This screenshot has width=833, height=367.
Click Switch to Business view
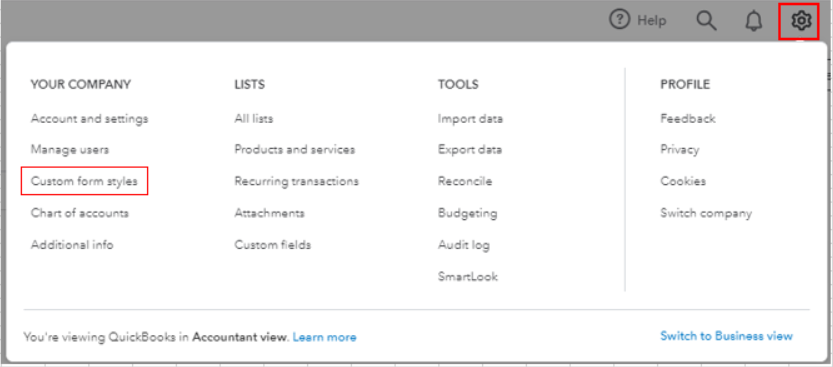coord(726,336)
